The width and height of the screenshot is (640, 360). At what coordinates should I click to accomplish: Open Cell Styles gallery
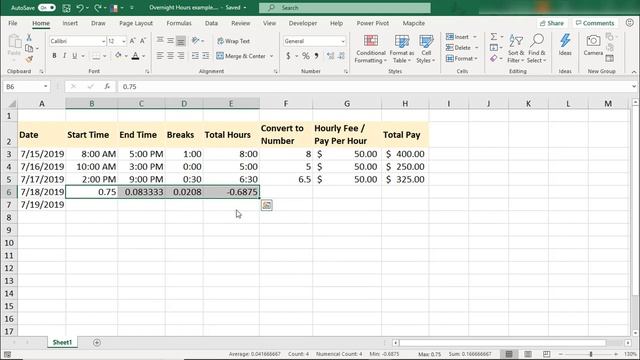(426, 49)
